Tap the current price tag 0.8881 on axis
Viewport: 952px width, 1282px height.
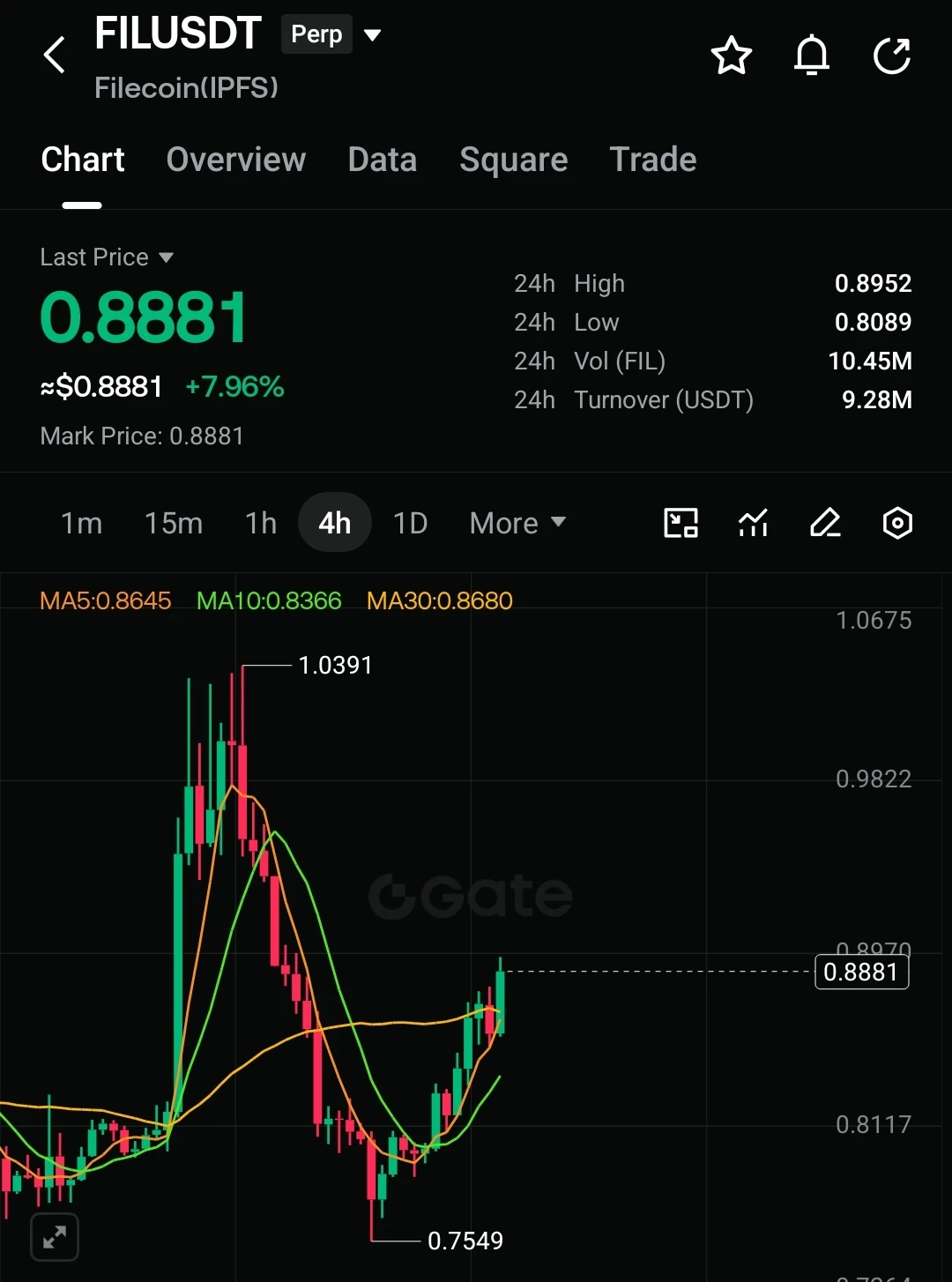pos(861,972)
